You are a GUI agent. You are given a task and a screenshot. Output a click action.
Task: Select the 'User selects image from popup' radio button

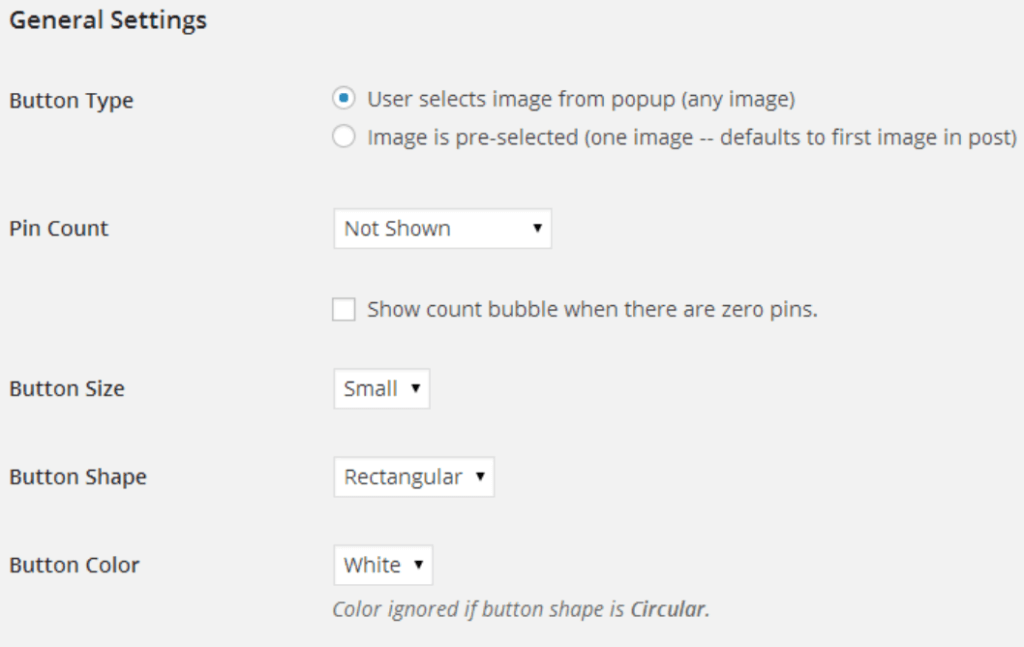pos(344,99)
